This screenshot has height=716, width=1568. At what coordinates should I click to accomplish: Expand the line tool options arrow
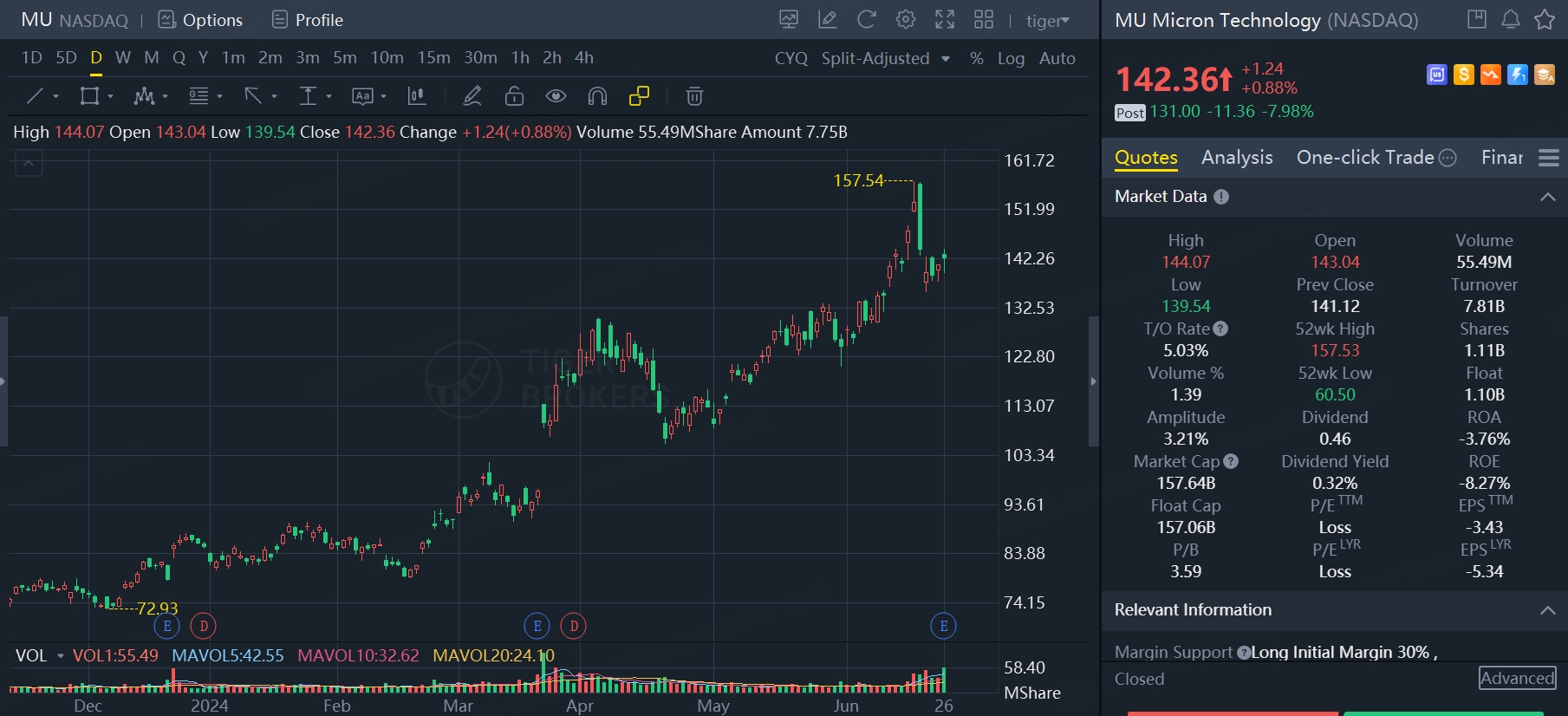click(55, 96)
